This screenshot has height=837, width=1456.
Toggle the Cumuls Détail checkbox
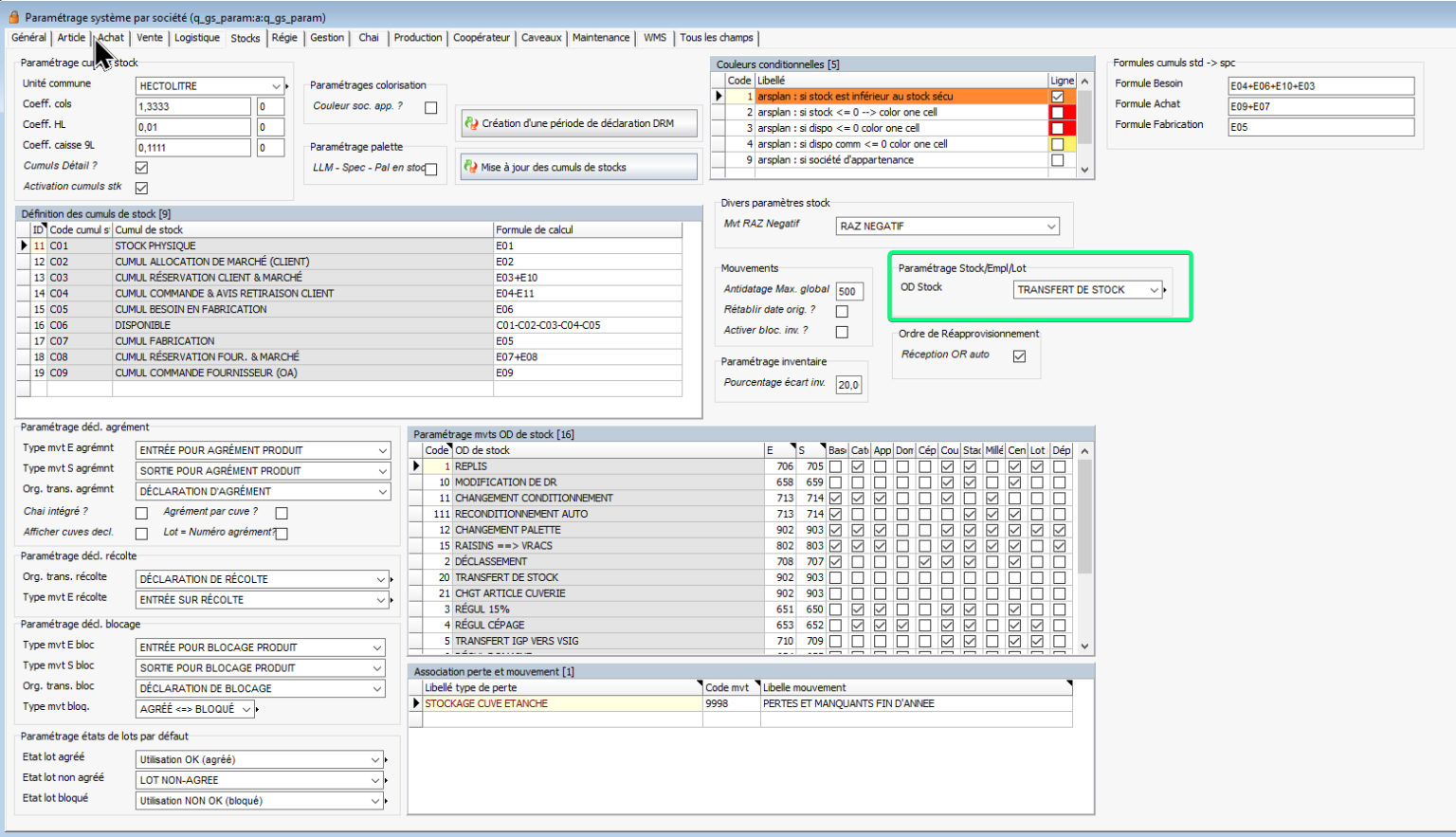click(x=141, y=167)
